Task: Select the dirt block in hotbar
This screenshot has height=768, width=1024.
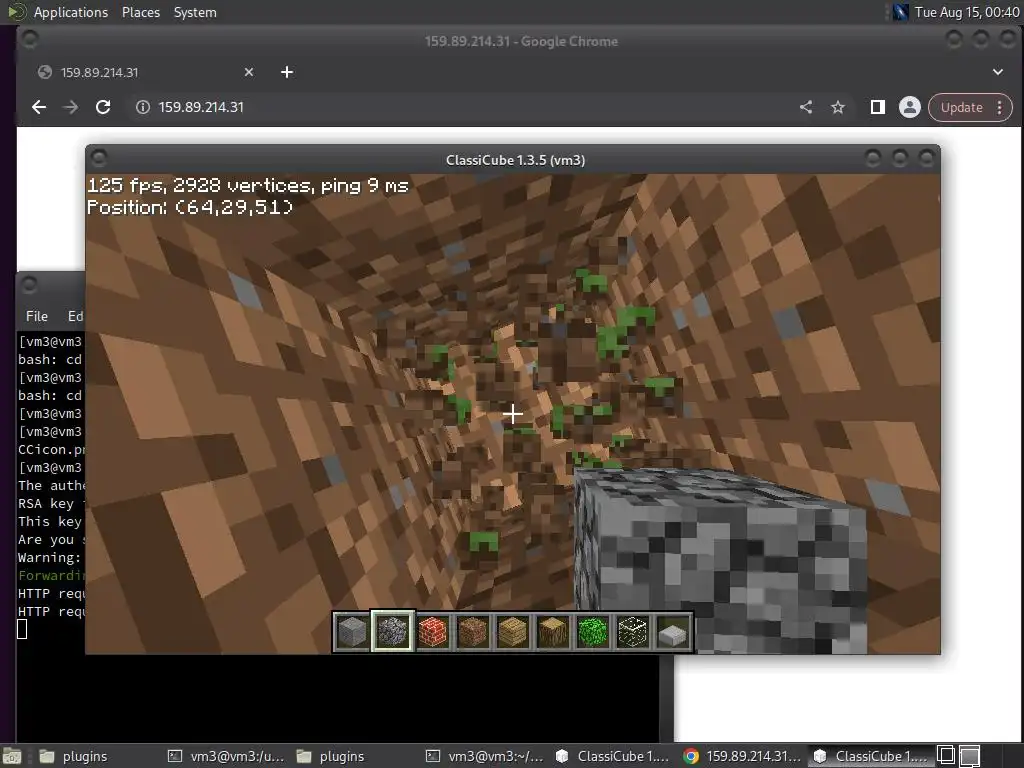Action: tap(473, 632)
